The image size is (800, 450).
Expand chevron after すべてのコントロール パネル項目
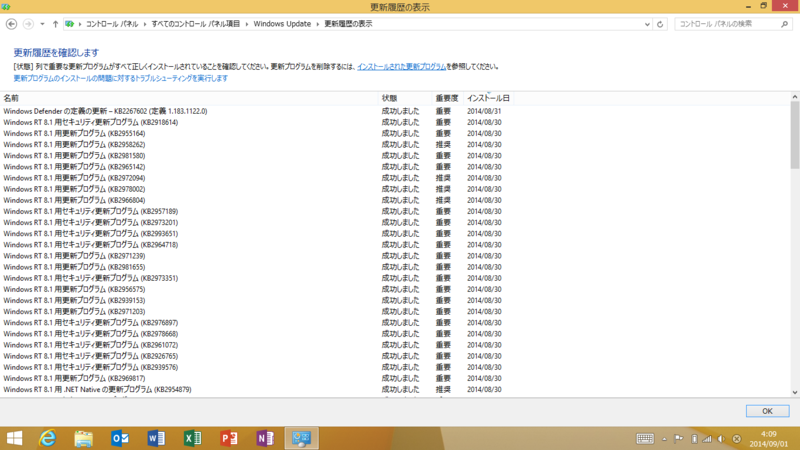pos(246,24)
